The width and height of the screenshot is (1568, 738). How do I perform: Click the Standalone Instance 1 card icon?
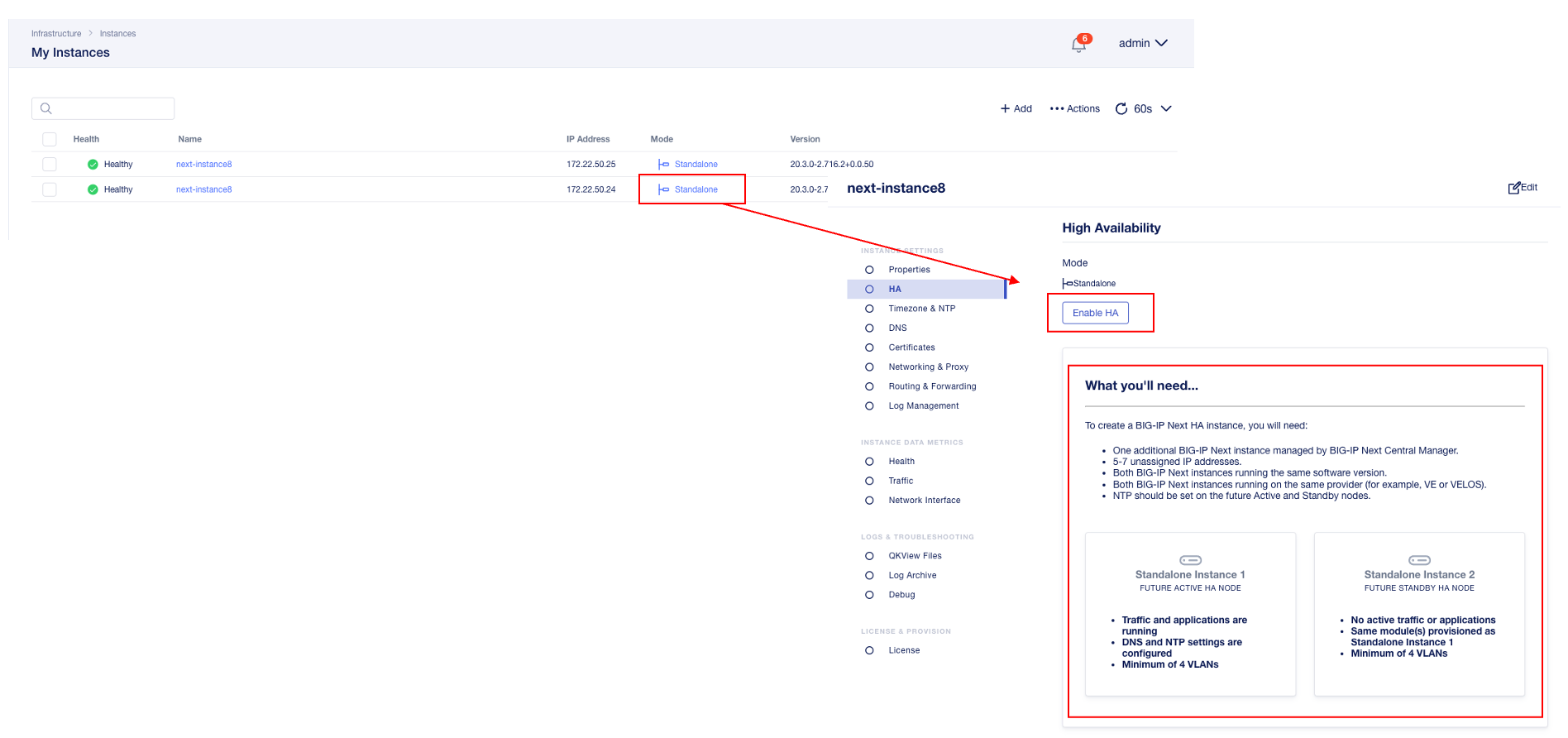click(1190, 560)
